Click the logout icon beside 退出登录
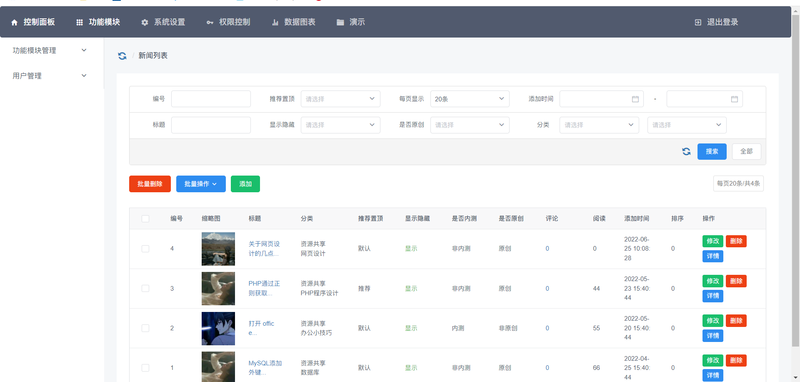The height and width of the screenshot is (382, 800). click(698, 22)
